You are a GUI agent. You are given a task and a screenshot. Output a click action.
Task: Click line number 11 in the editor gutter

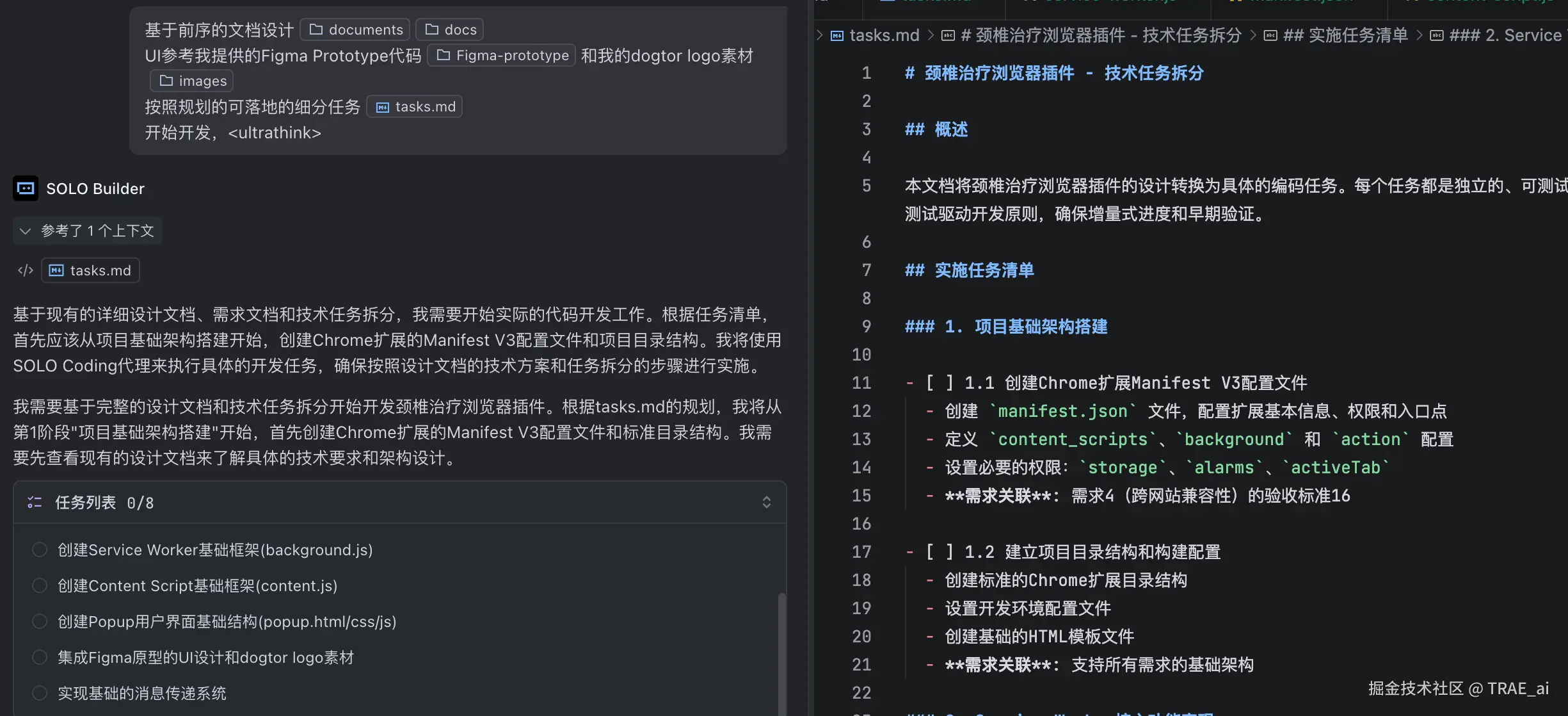tap(861, 383)
